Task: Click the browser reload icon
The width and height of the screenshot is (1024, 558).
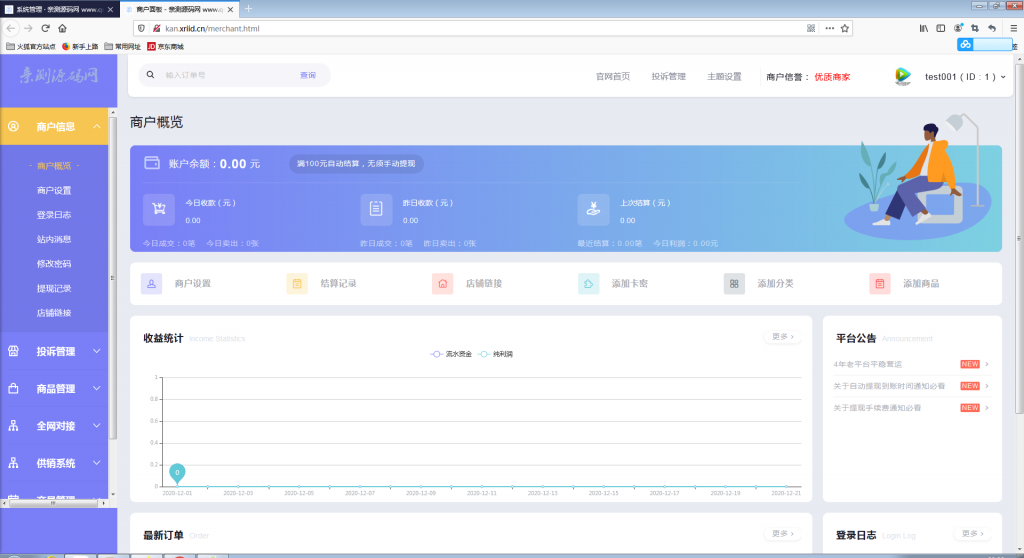Action: 45,28
